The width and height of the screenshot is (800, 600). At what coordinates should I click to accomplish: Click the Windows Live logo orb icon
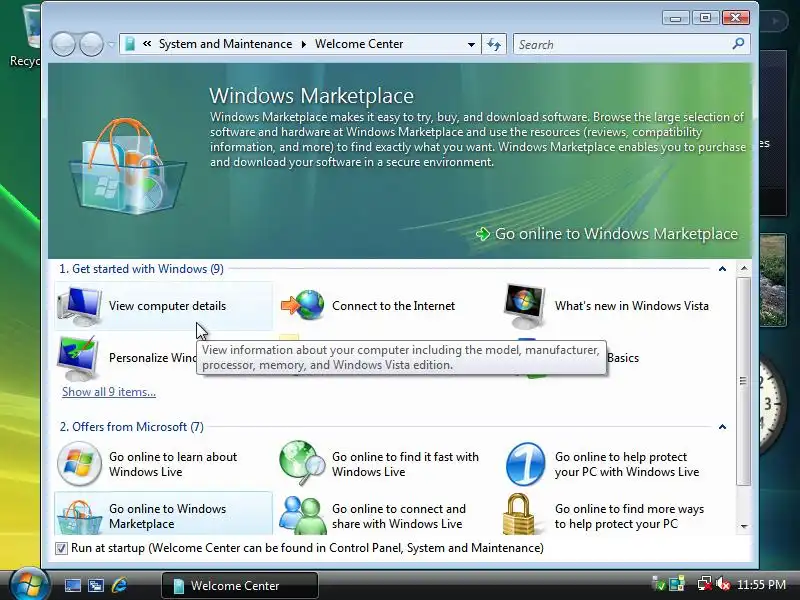(79, 464)
